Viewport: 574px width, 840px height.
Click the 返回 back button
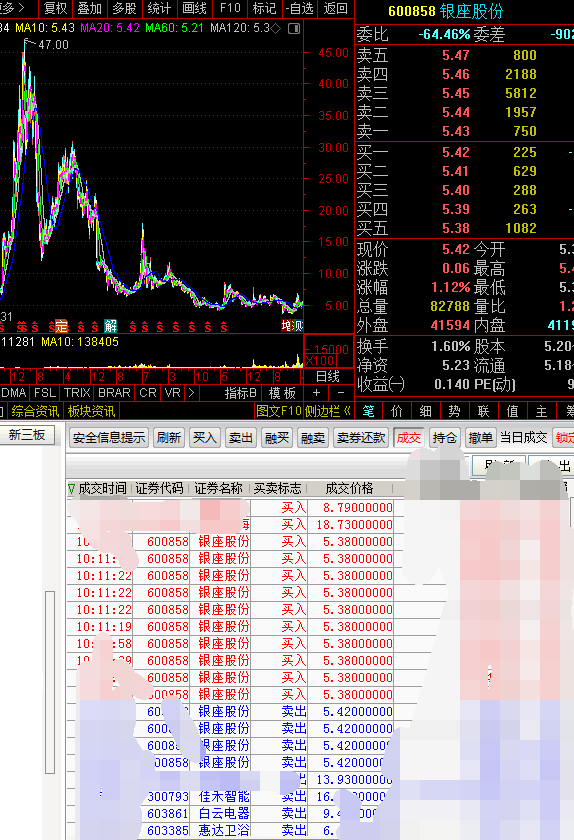click(x=336, y=9)
